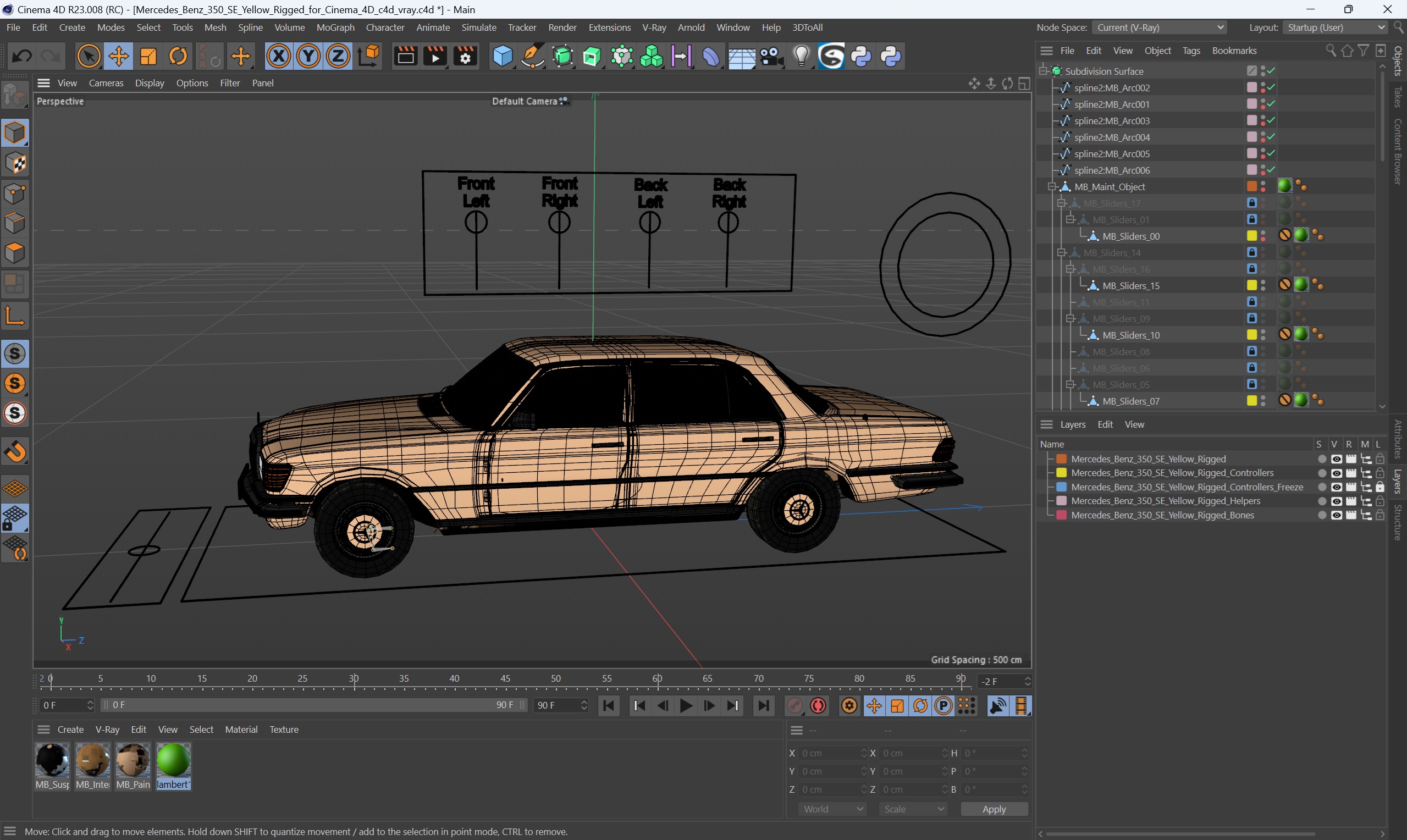This screenshot has height=840, width=1407.
Task: Click the pink swatch beside spline2:MB_Arc004
Action: pyautogui.click(x=1251, y=137)
